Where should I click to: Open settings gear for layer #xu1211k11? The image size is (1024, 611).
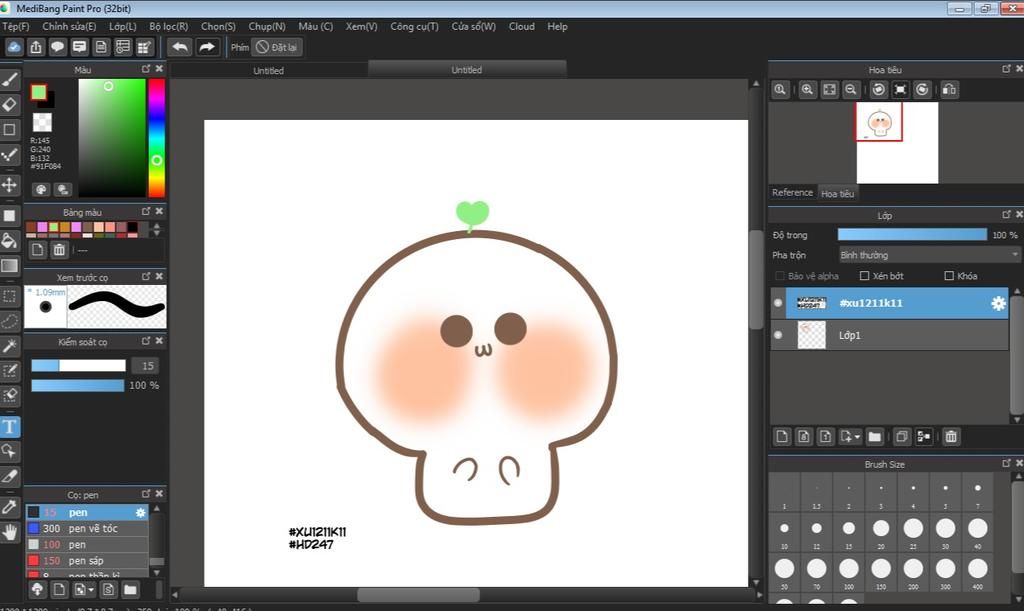[998, 303]
